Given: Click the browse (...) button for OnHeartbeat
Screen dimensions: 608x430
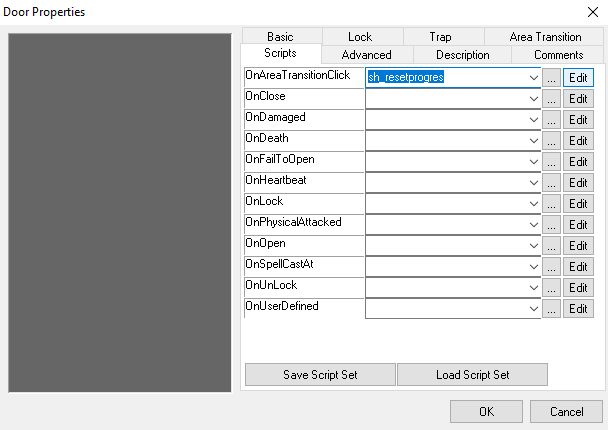Looking at the screenshot, I should tap(552, 183).
